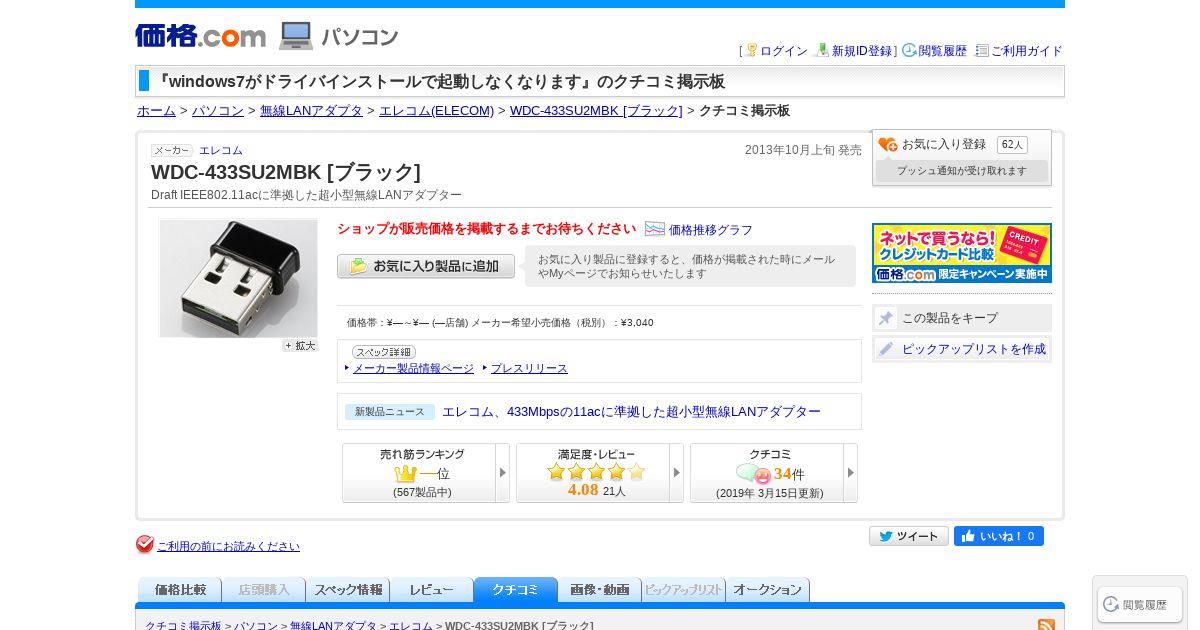This screenshot has height=630, width=1200.
Task: Open the クチコミ box using its arrow
Action: (851, 473)
